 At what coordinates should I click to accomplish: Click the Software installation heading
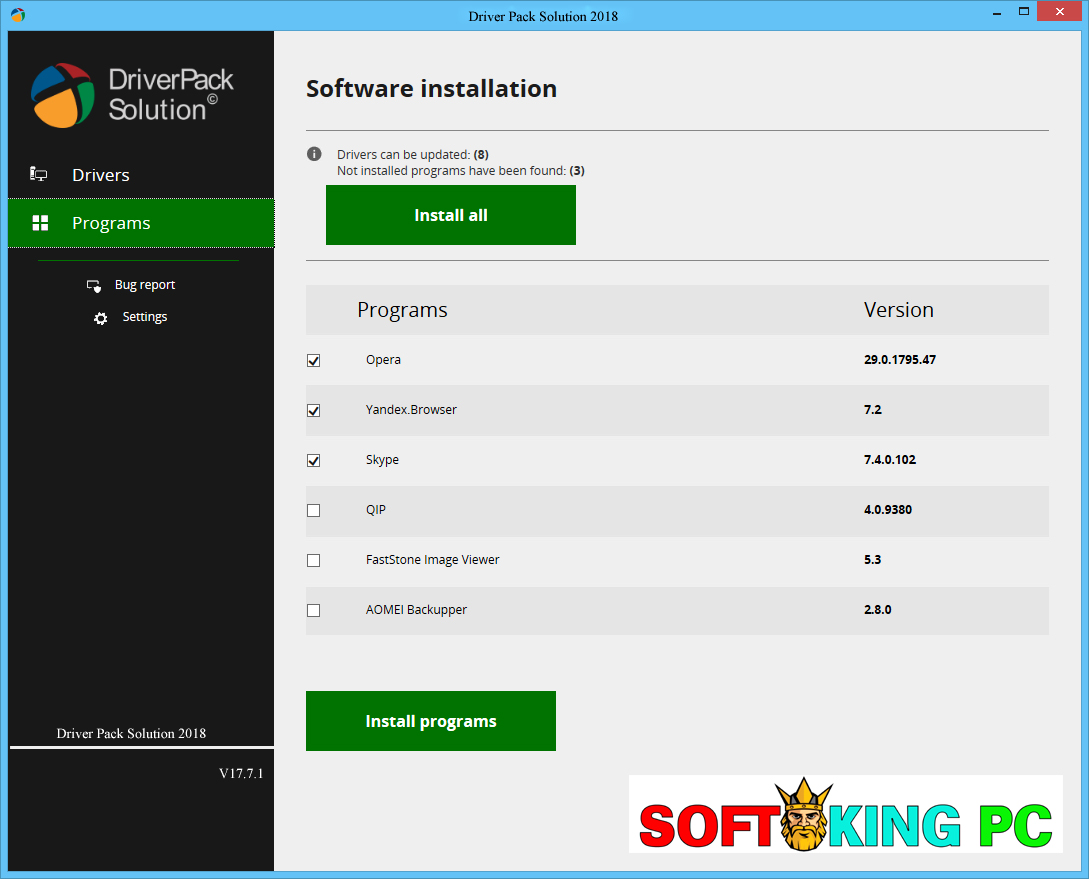431,89
